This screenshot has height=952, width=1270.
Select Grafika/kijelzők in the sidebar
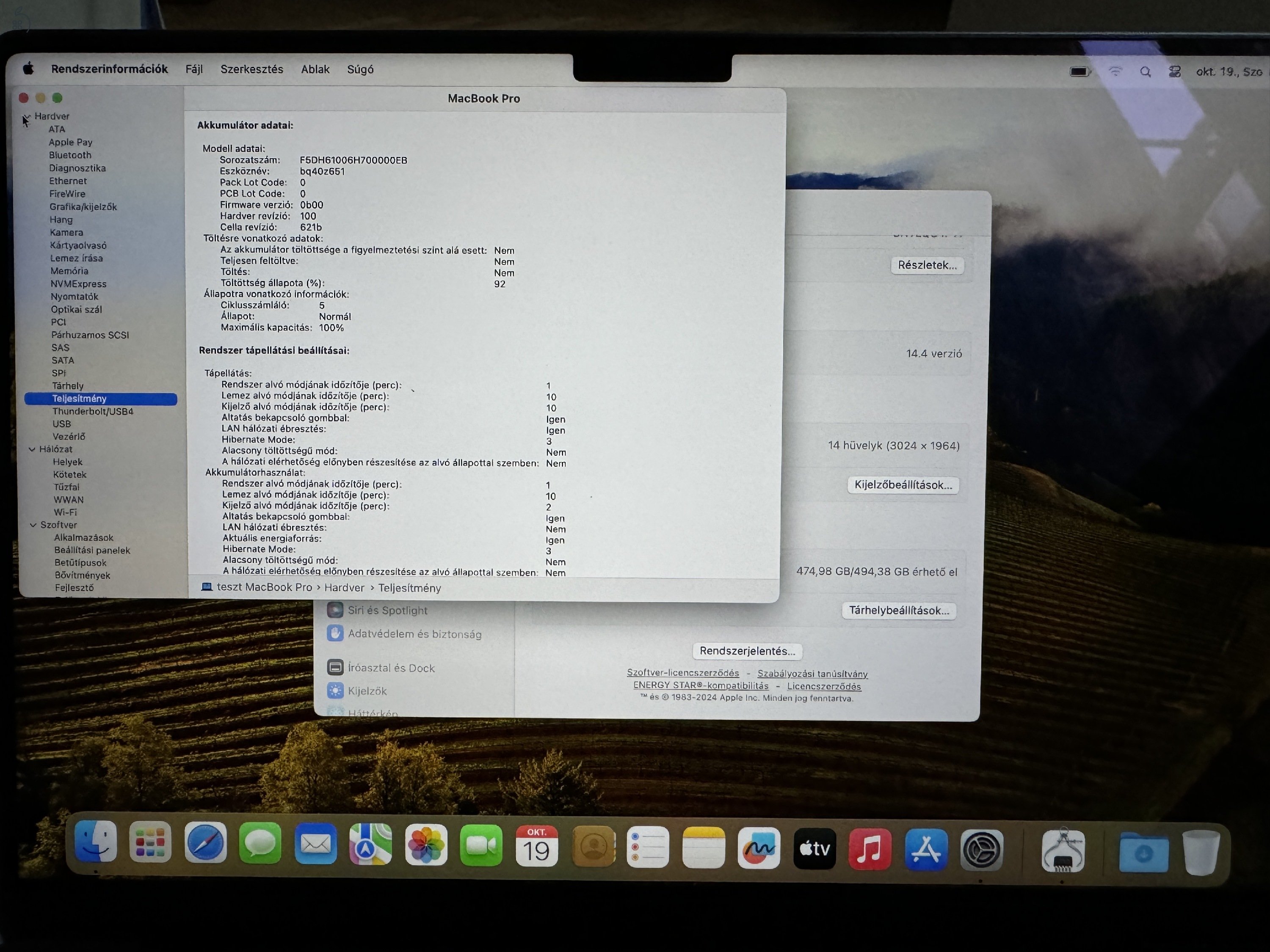(x=83, y=206)
